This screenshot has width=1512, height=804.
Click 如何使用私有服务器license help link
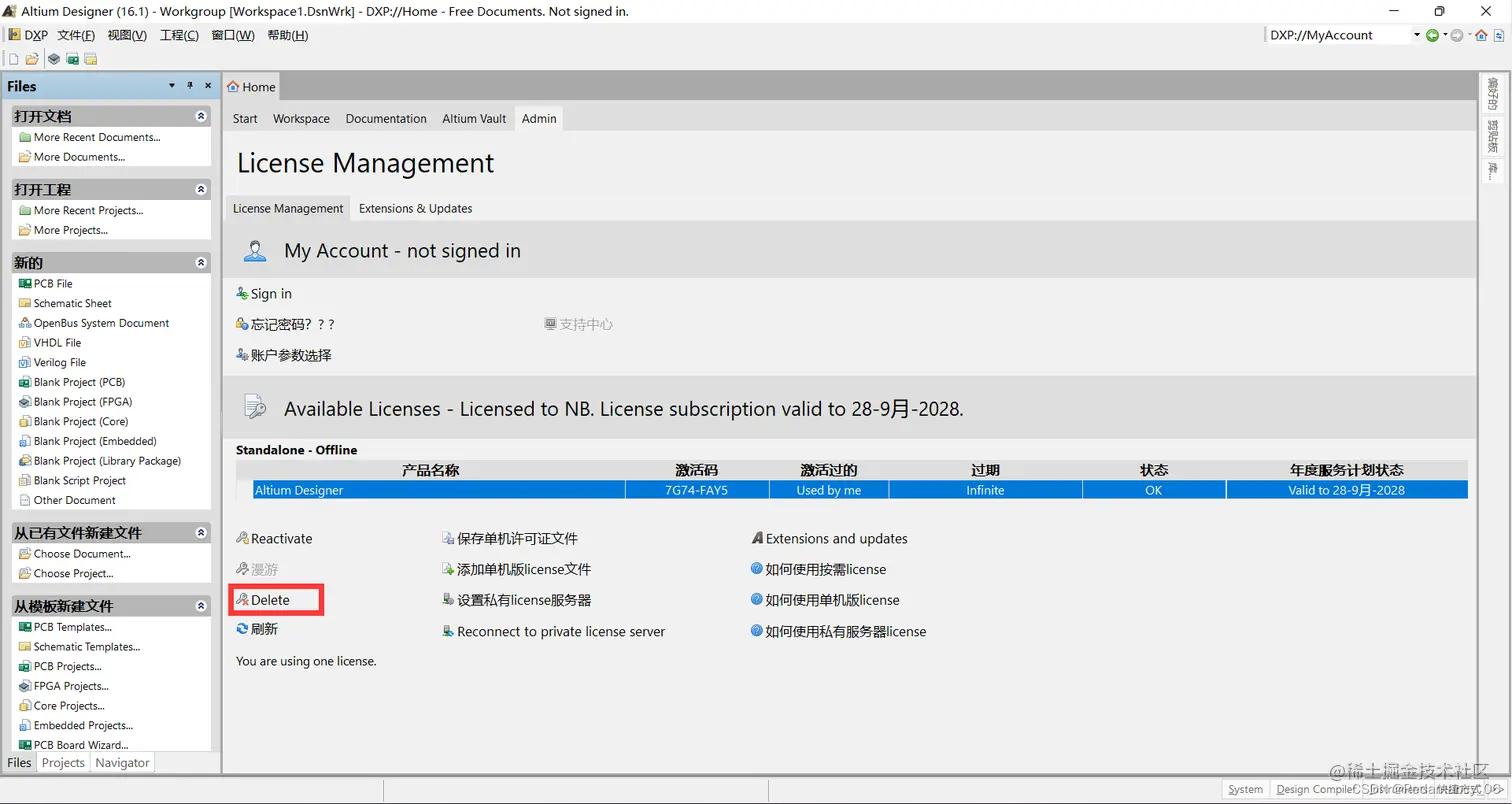point(839,631)
